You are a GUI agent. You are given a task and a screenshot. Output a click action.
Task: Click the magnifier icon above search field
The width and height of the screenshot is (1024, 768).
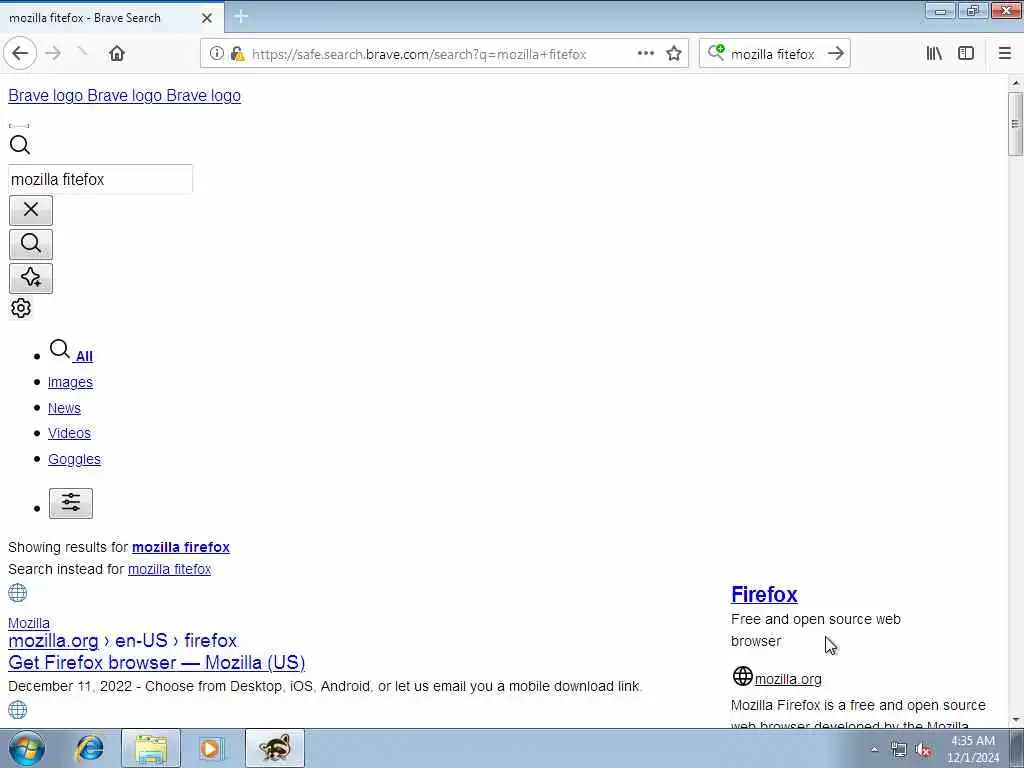(x=20, y=144)
